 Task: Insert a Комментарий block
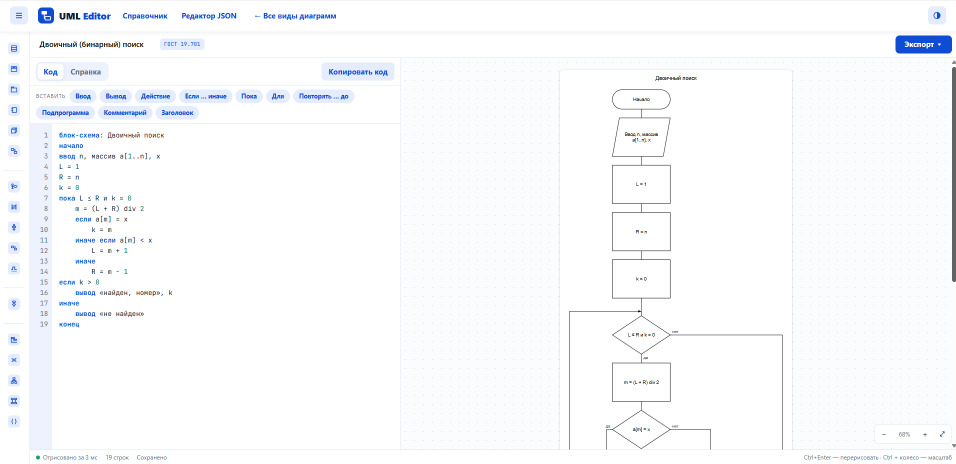point(125,113)
